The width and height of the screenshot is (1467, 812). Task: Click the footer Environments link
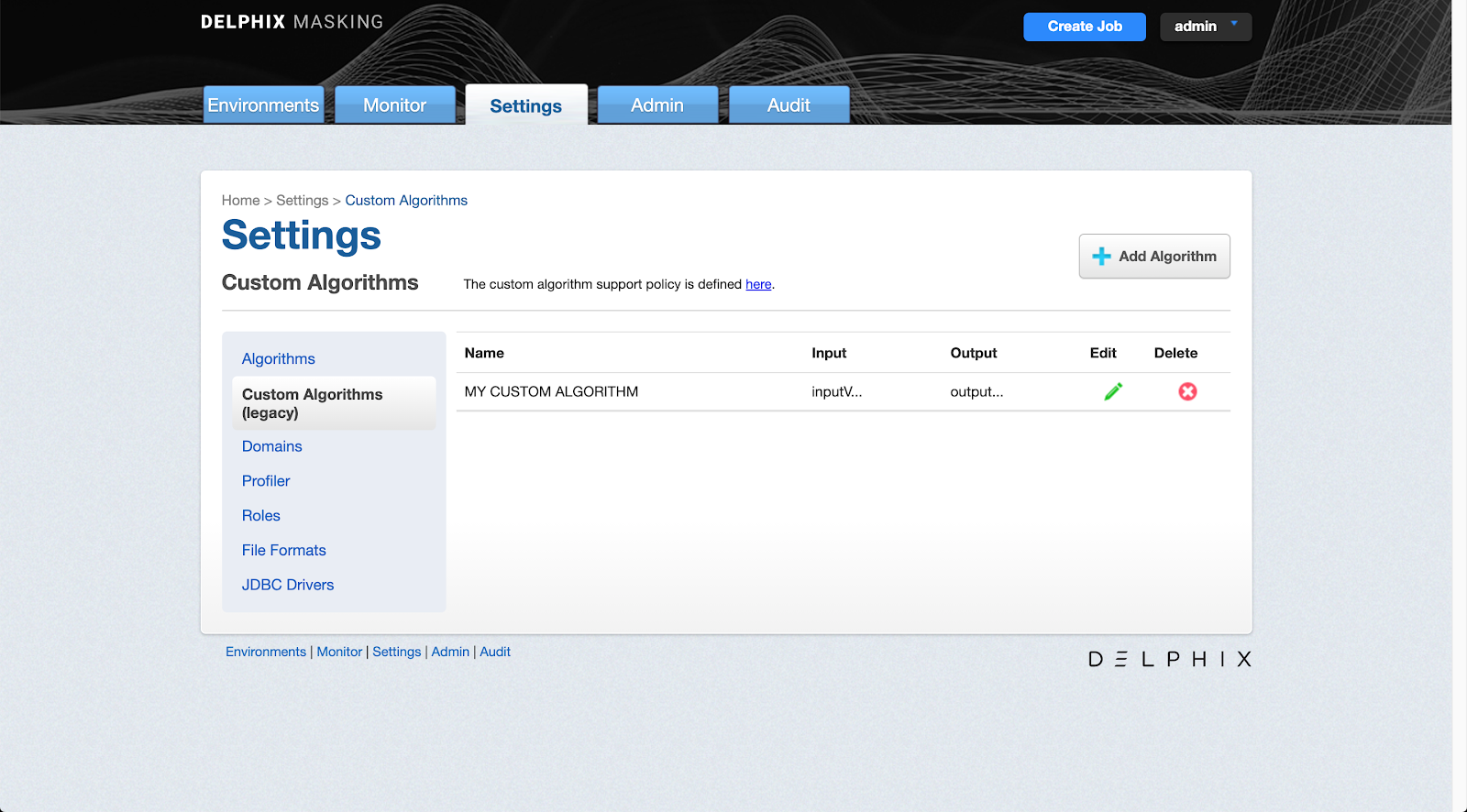pos(266,652)
